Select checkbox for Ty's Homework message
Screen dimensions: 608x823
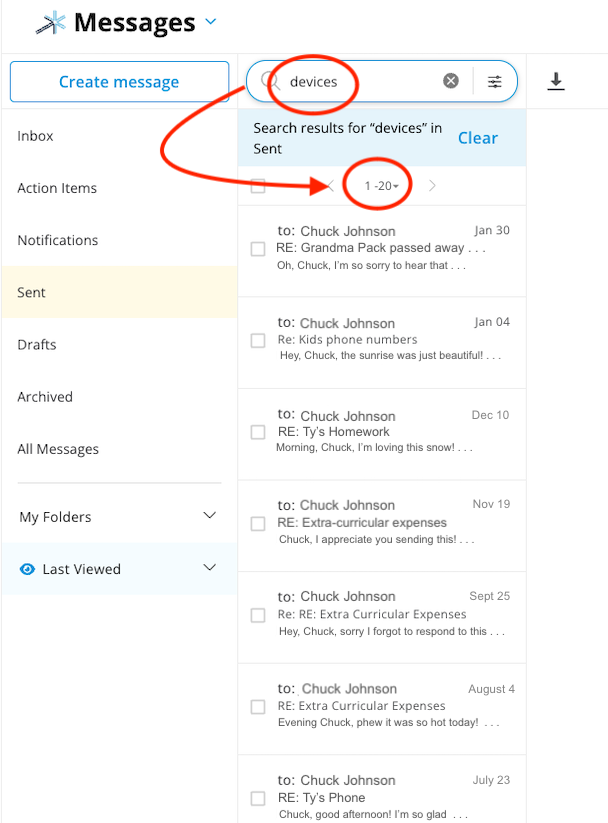tap(258, 432)
